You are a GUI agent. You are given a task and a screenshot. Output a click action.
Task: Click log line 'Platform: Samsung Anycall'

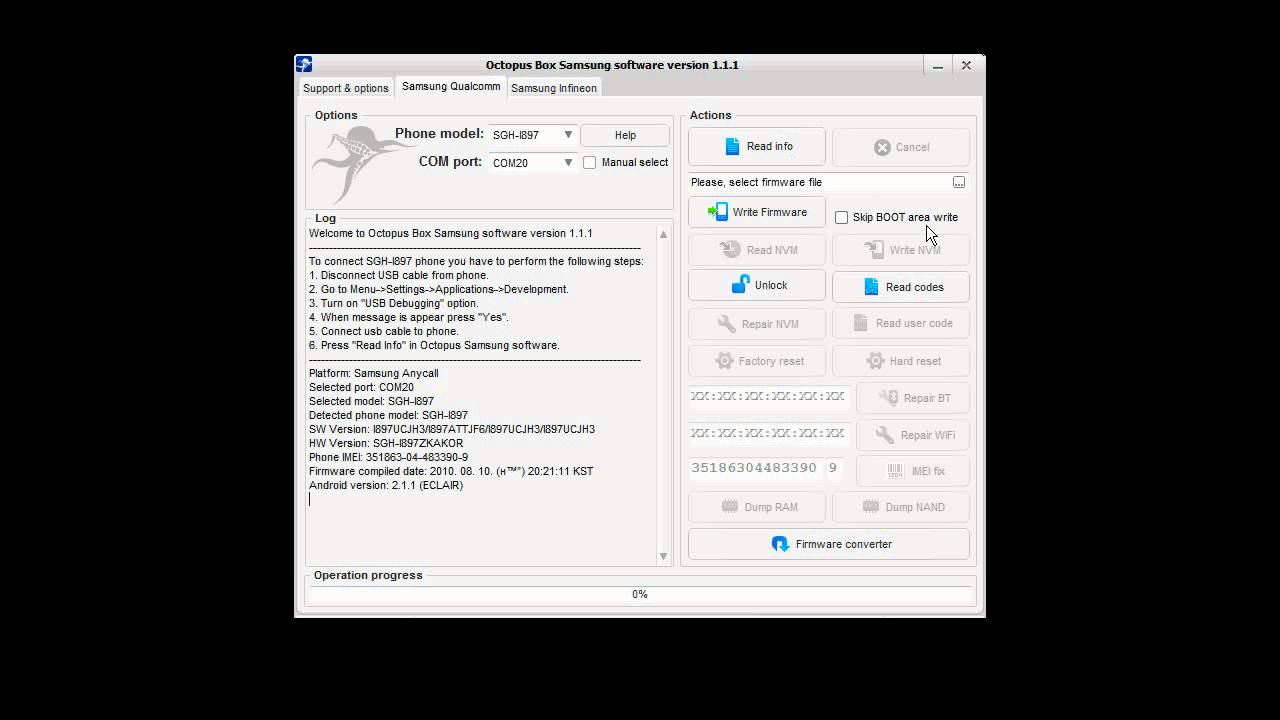coord(374,373)
